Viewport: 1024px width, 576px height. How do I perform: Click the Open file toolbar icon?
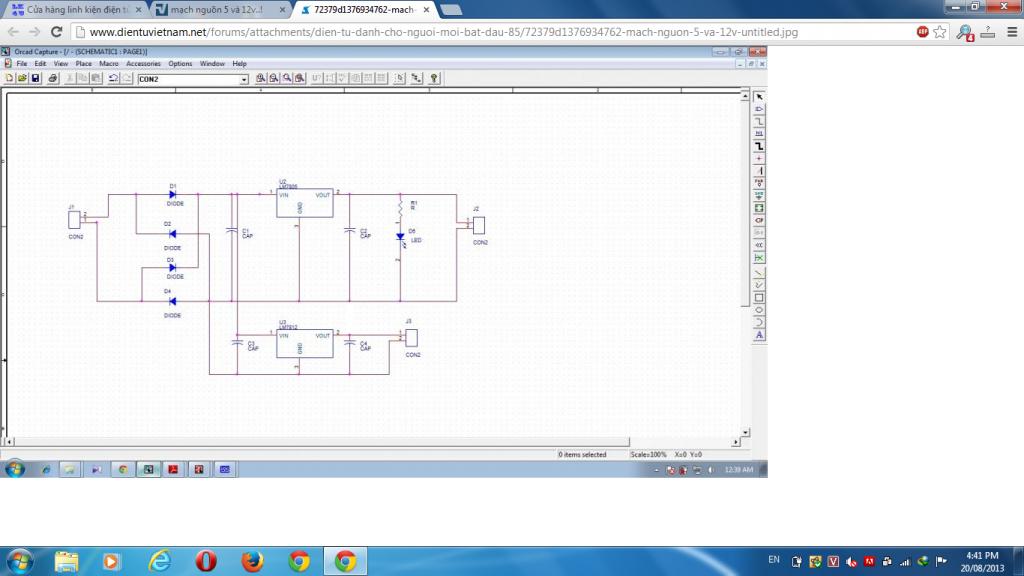22,78
